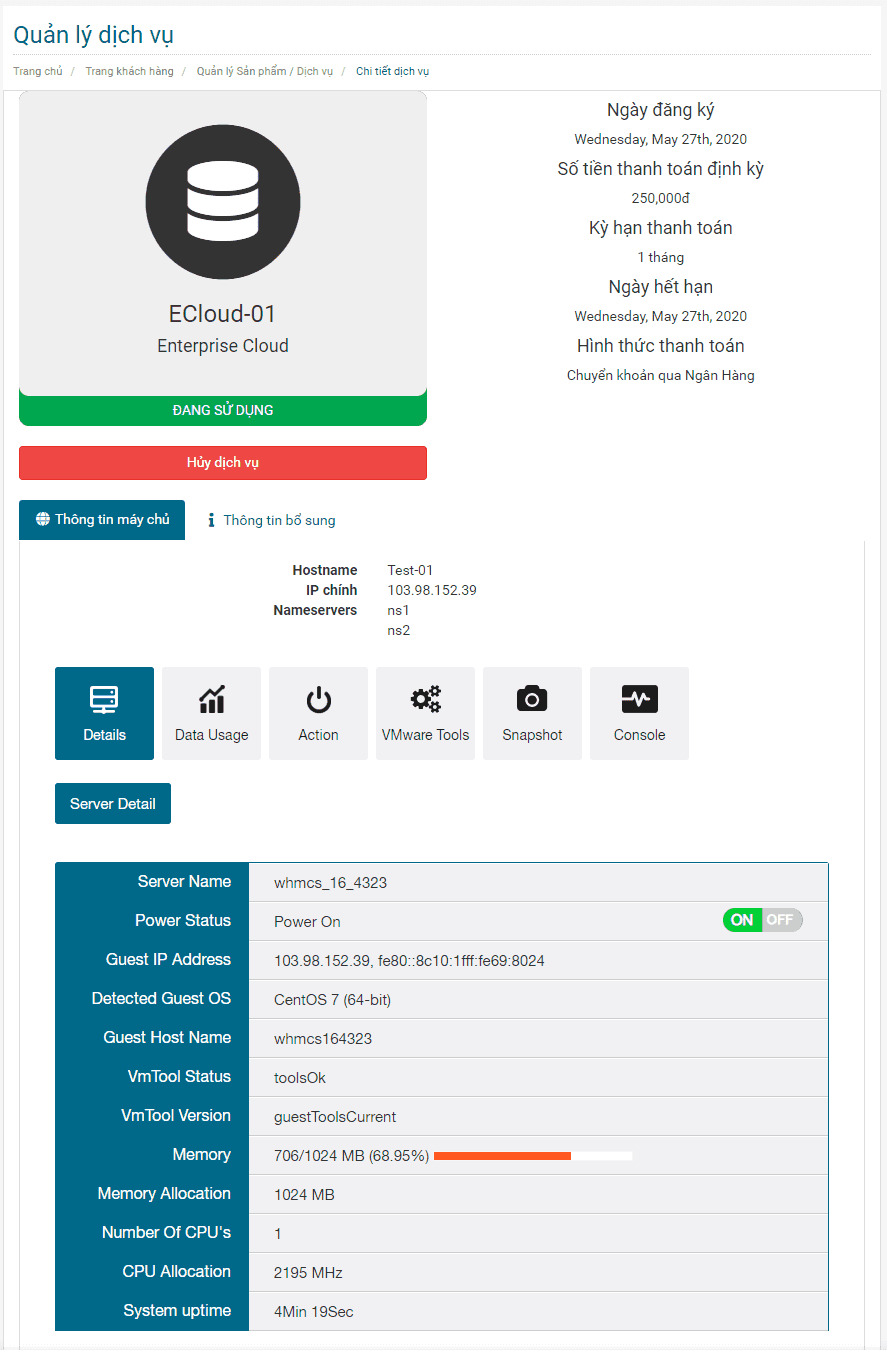
Task: Click the Quản lý dịch vụ page heading
Action: pyautogui.click(x=94, y=35)
